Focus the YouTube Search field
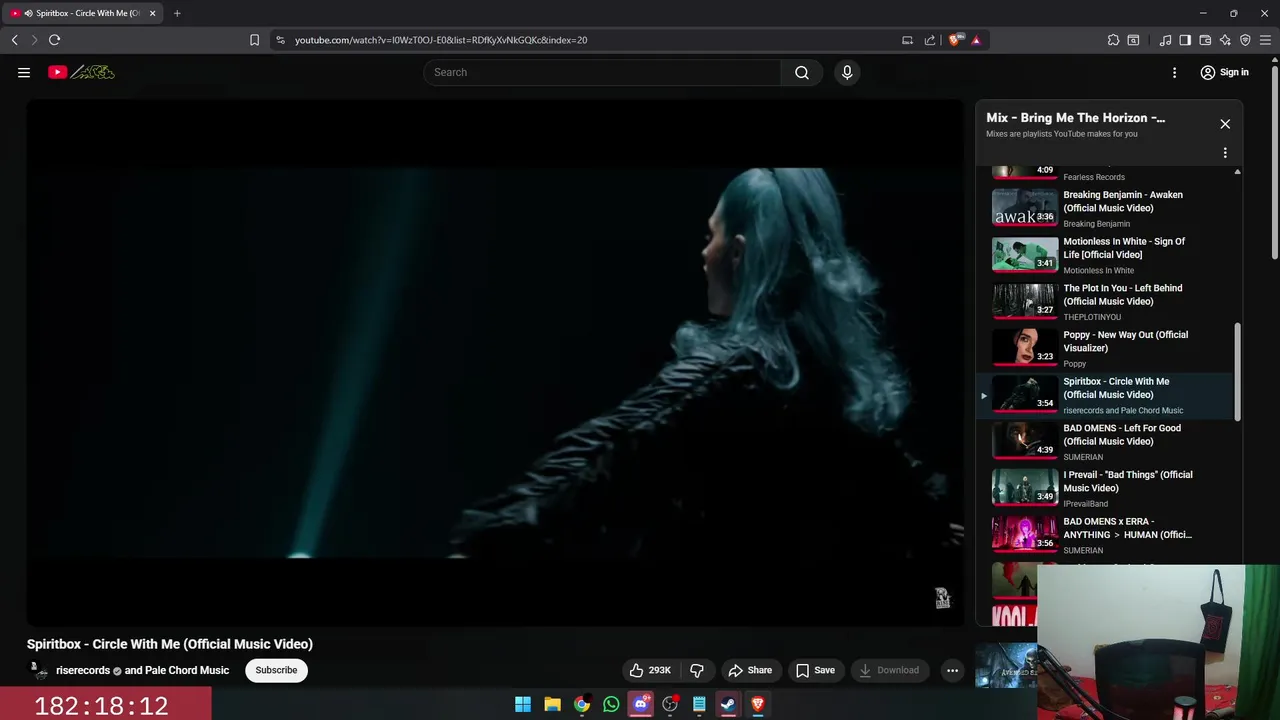The width and height of the screenshot is (1280, 720). coord(603,72)
